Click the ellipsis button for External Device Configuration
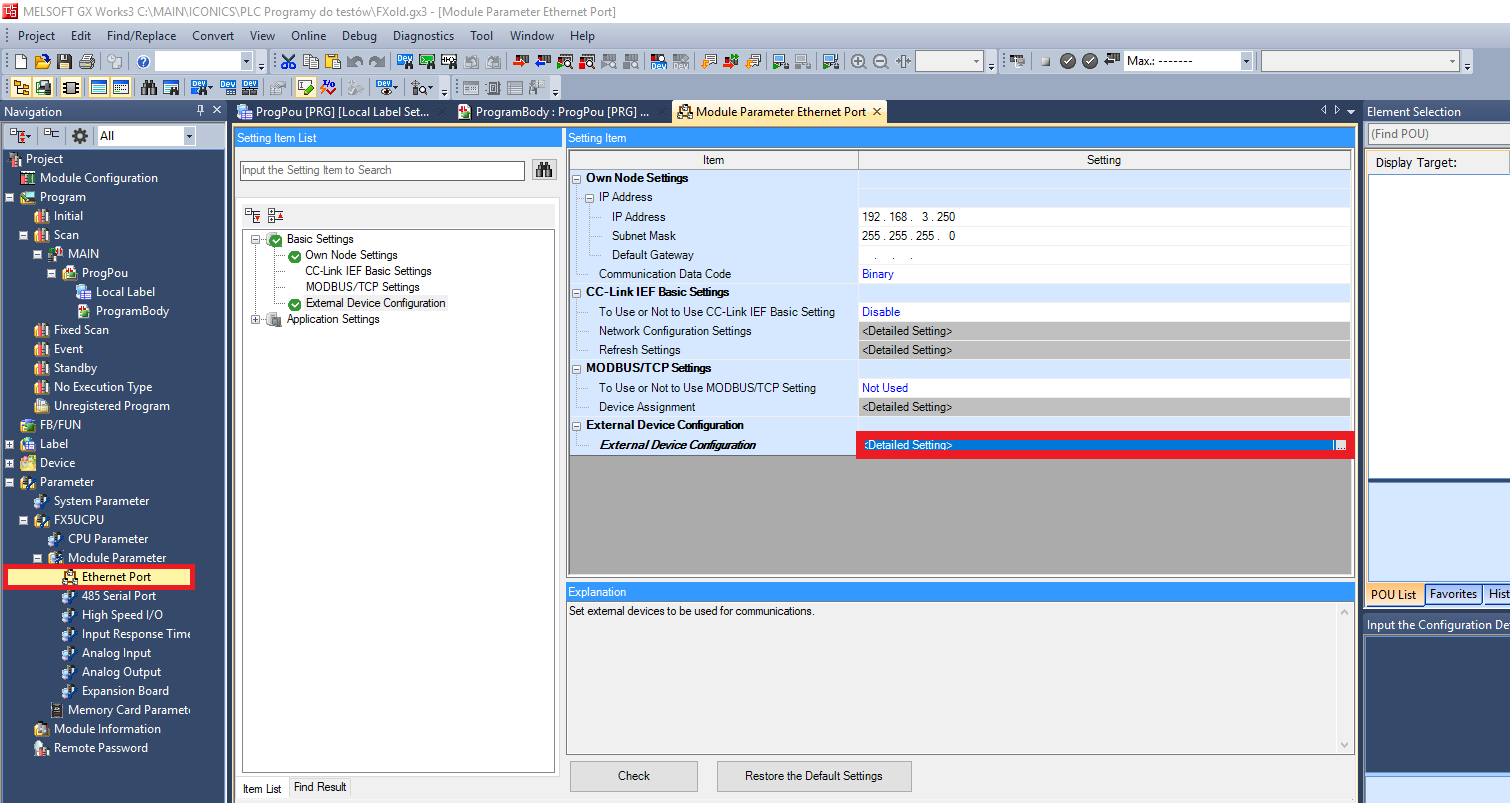The image size is (1510, 803). (x=1341, y=445)
